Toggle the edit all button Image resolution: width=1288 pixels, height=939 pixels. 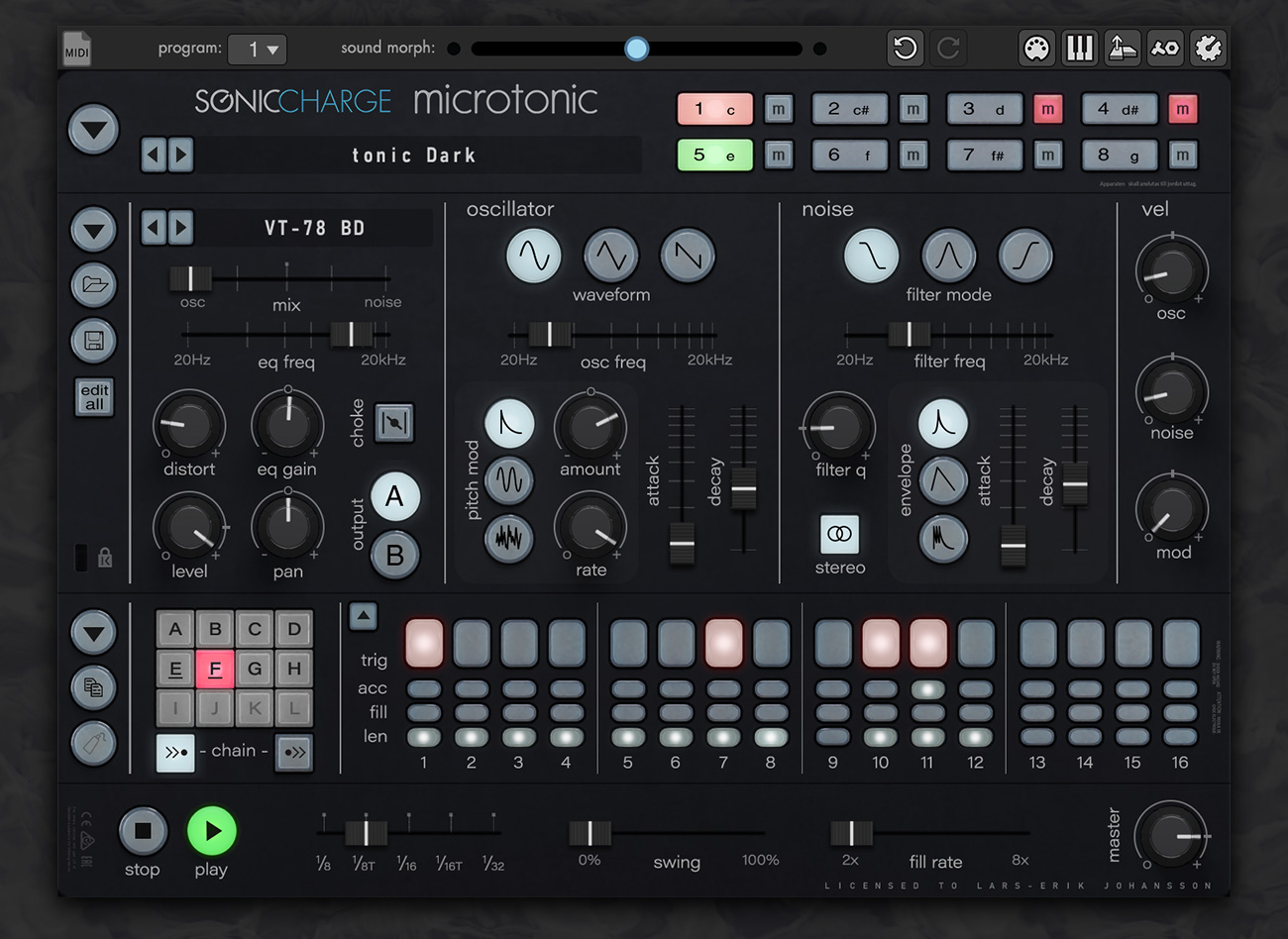tap(94, 396)
